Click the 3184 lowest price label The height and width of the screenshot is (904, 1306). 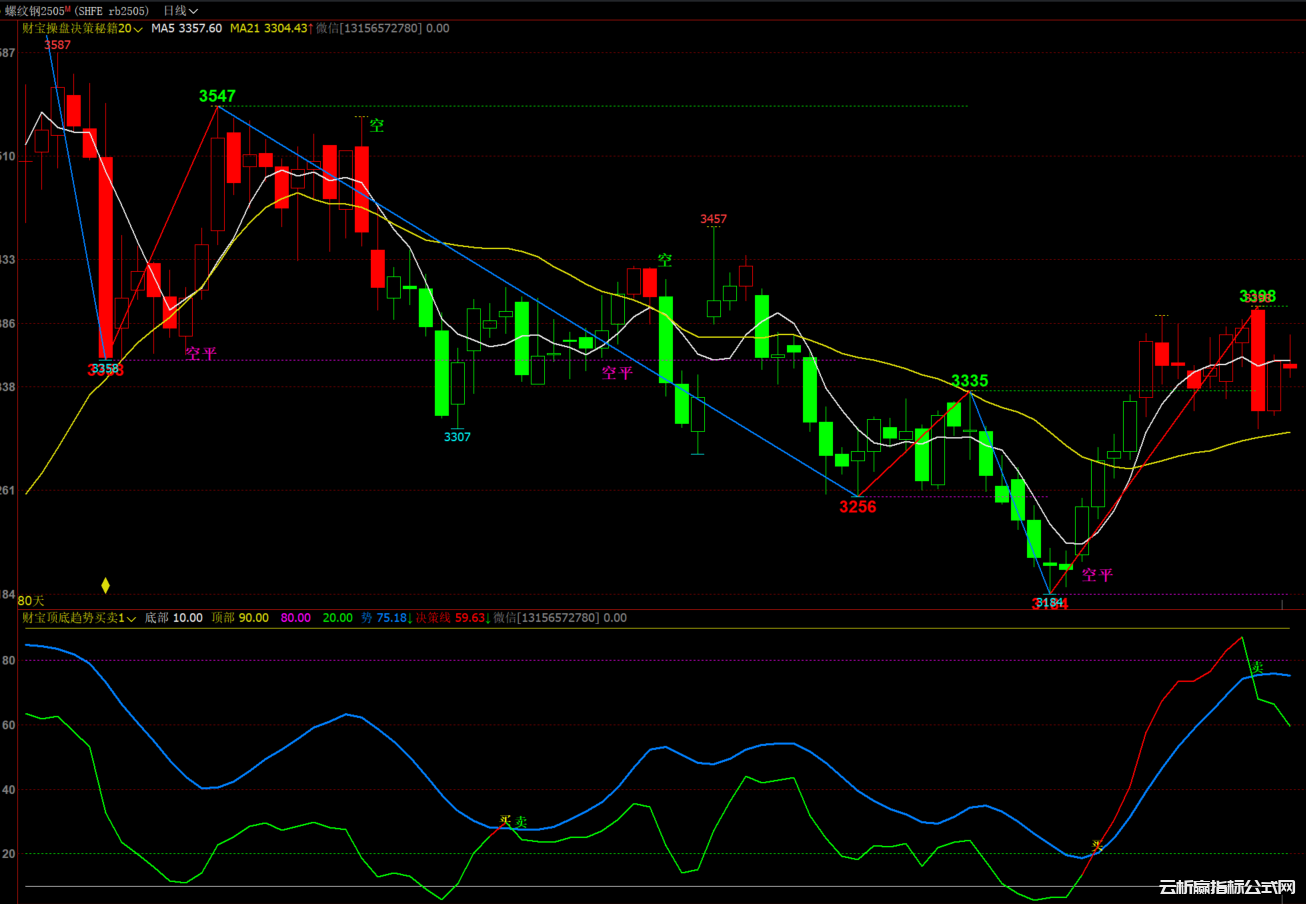point(1050,603)
